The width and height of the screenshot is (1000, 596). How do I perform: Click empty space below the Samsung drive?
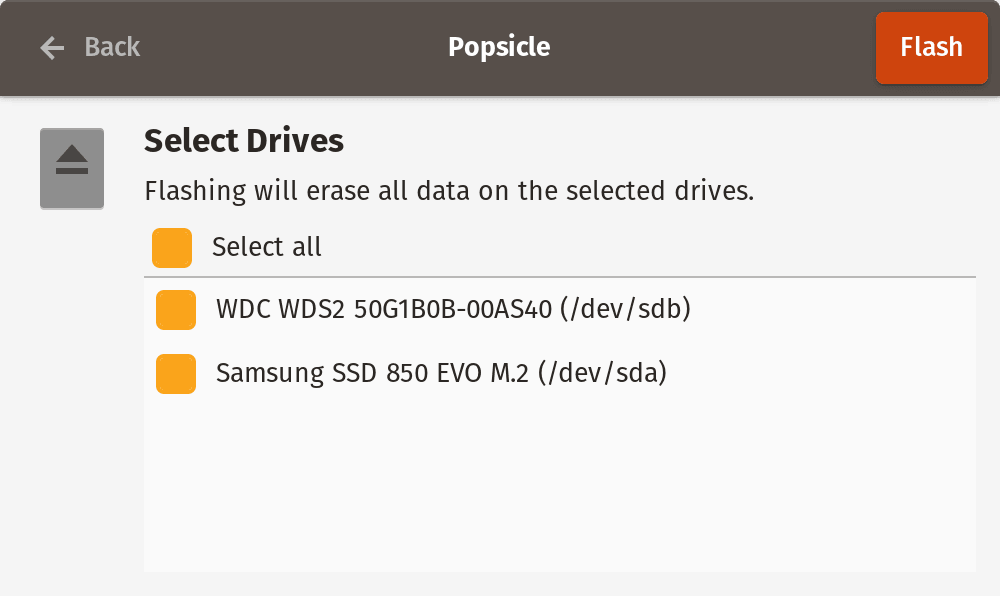click(x=560, y=480)
